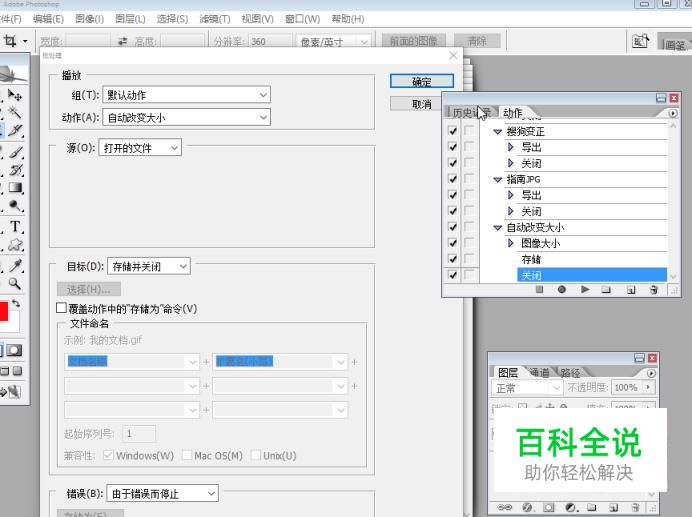Create a new action set
This screenshot has width=692, height=517.
tap(606, 290)
